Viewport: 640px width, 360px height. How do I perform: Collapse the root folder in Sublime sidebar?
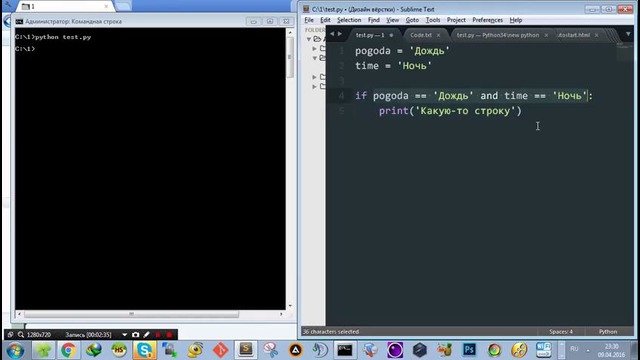coord(309,39)
